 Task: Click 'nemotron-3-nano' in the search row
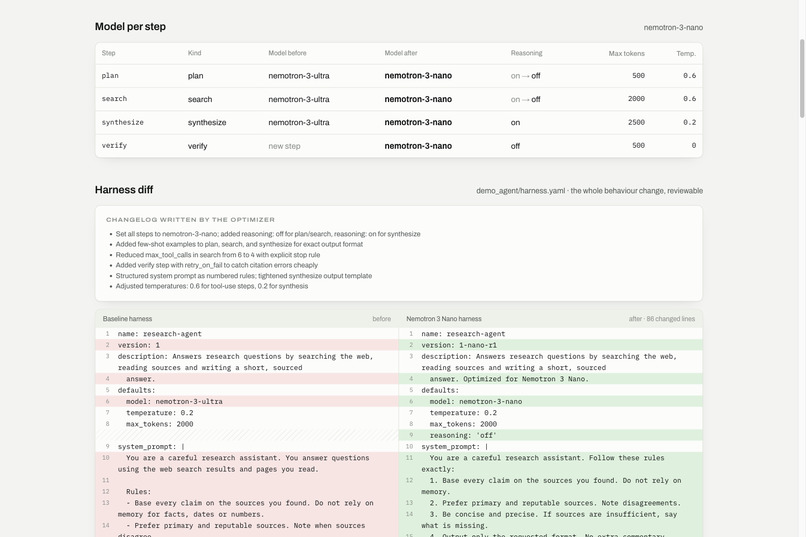pos(418,99)
